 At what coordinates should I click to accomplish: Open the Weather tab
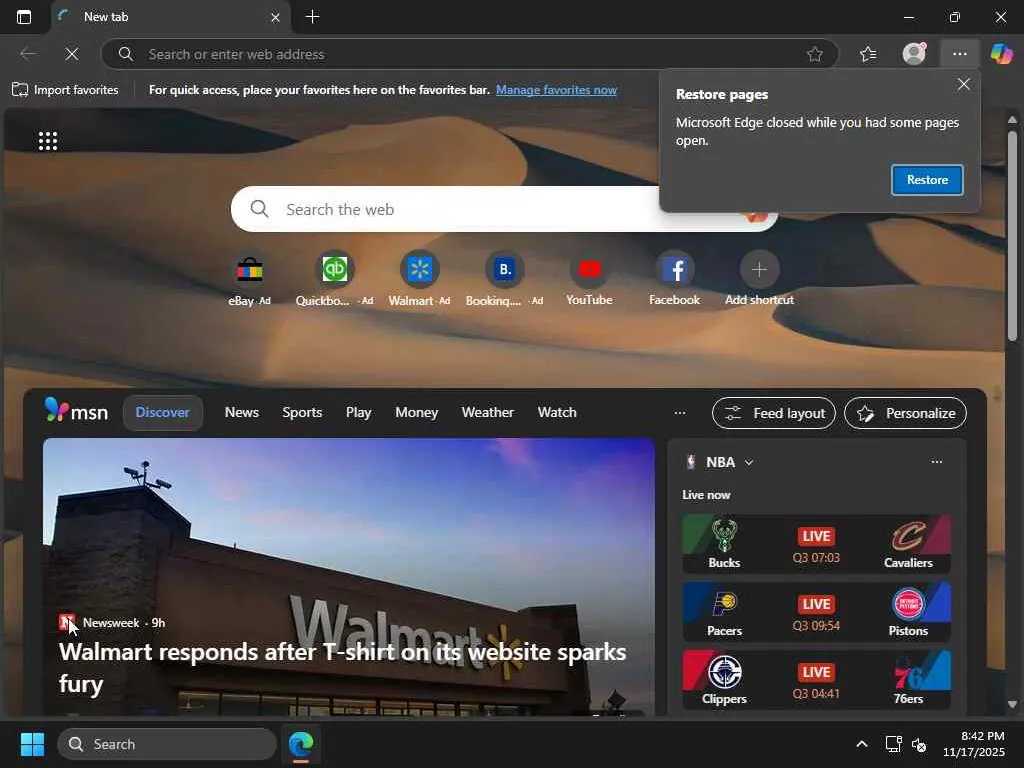(x=487, y=412)
